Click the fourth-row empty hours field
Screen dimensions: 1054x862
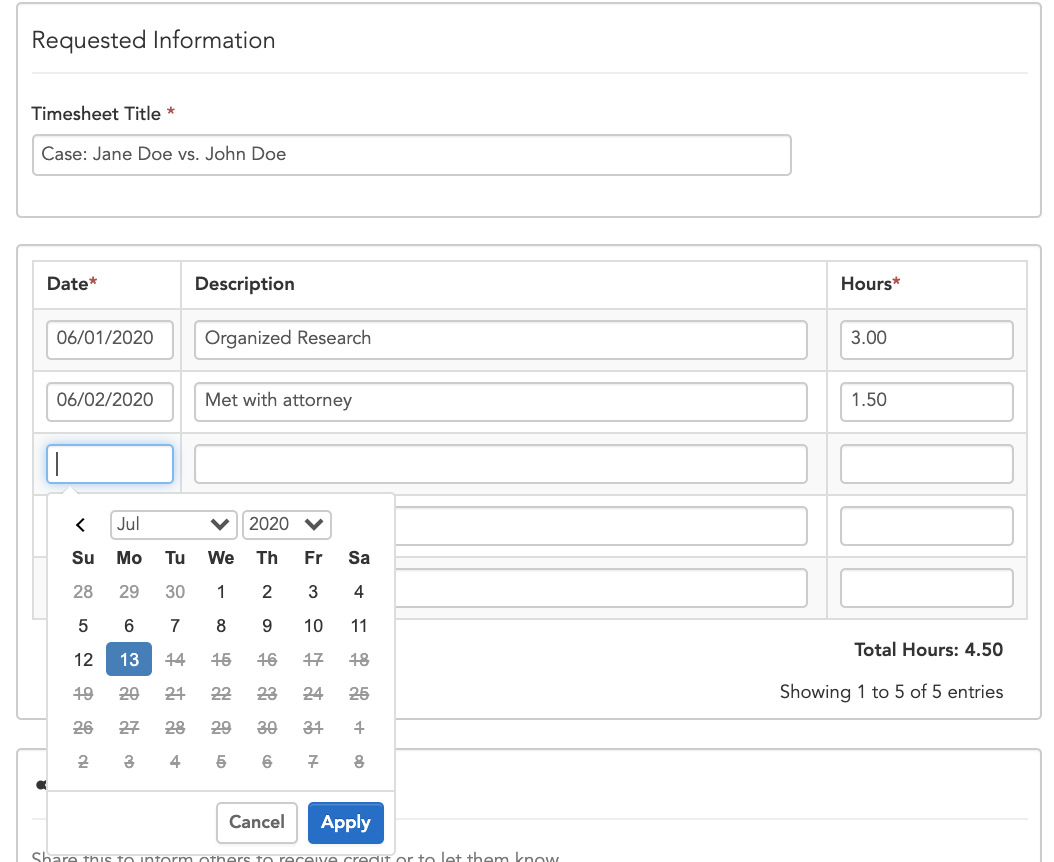click(926, 526)
